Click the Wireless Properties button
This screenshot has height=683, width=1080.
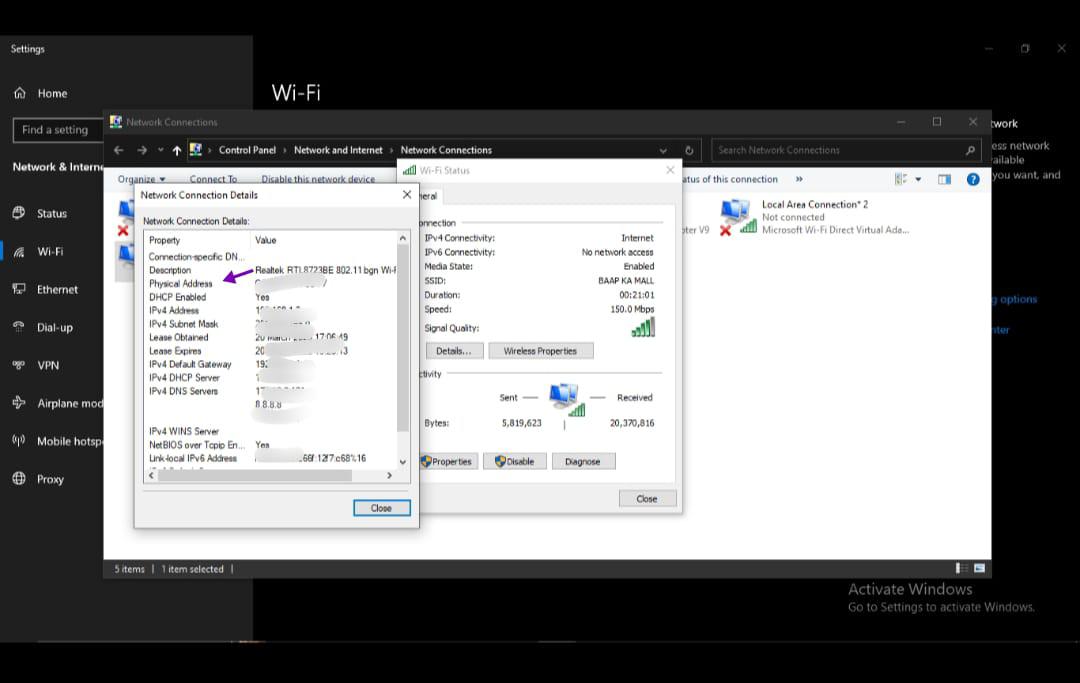coord(540,351)
